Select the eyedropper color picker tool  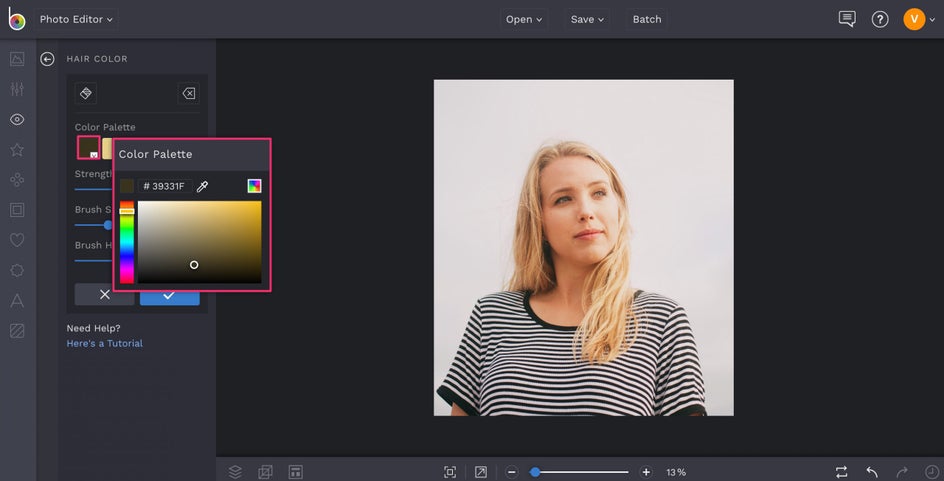[x=202, y=186]
